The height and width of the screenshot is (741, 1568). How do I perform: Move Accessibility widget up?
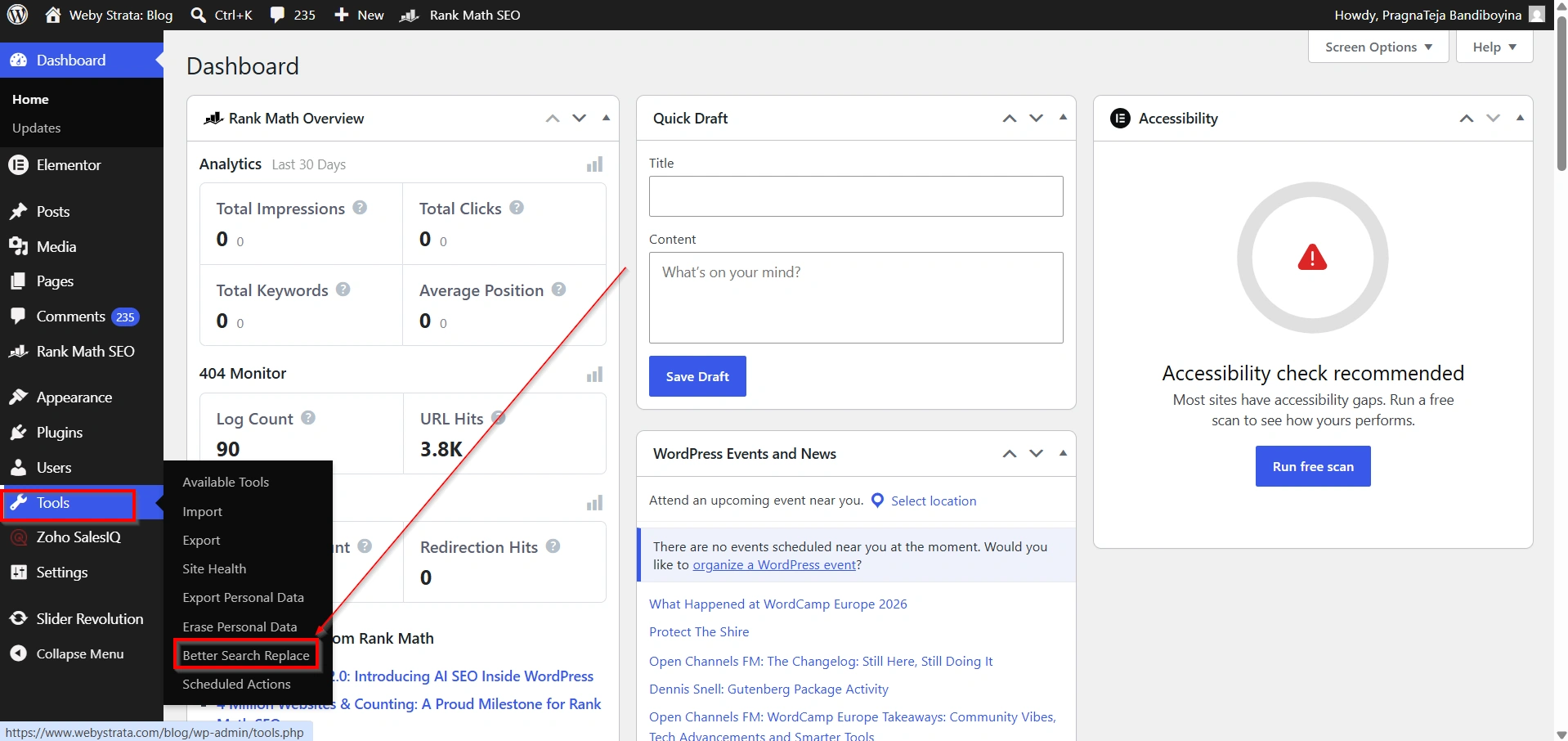click(1467, 118)
